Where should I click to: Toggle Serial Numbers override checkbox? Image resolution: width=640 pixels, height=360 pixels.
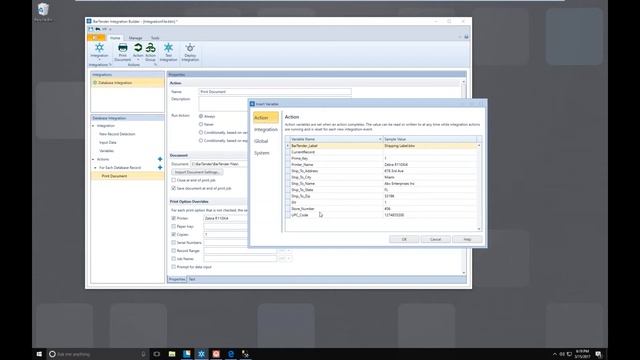click(173, 242)
